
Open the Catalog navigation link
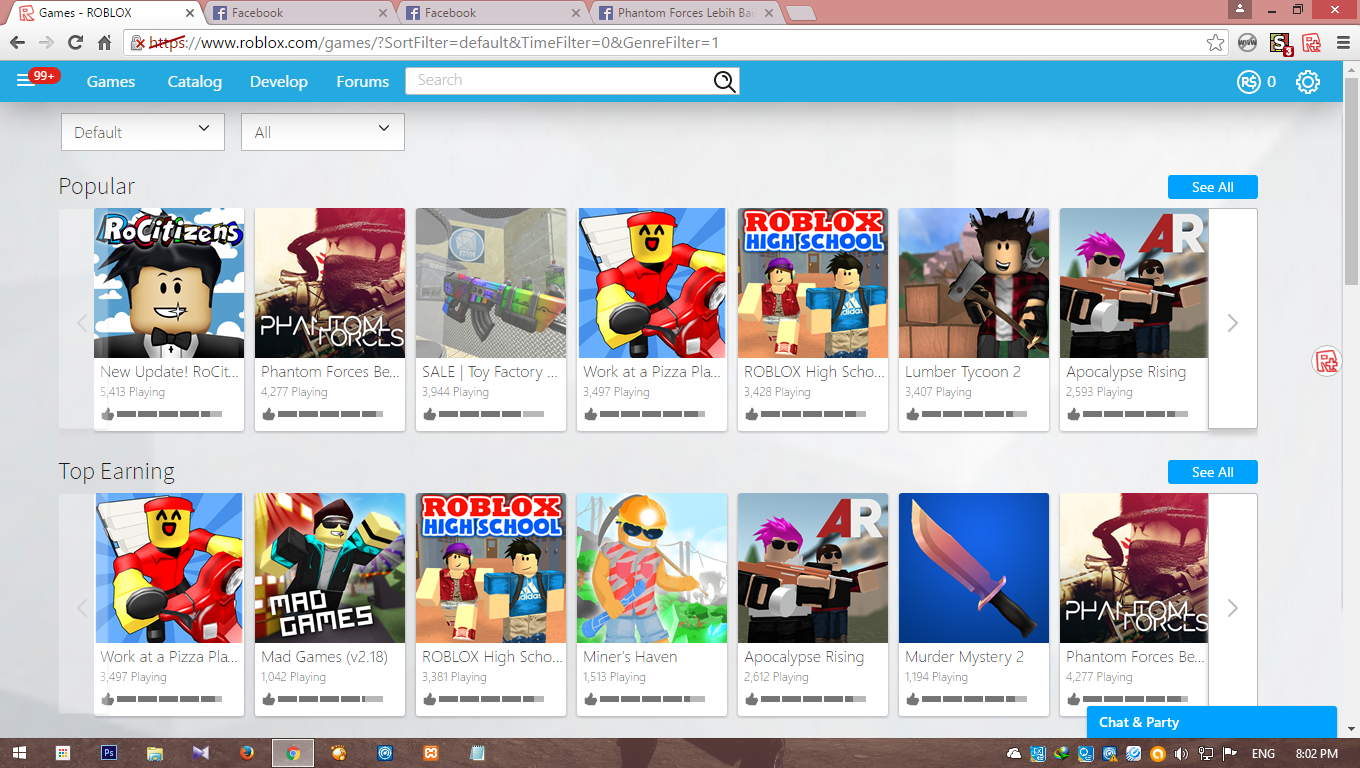195,82
